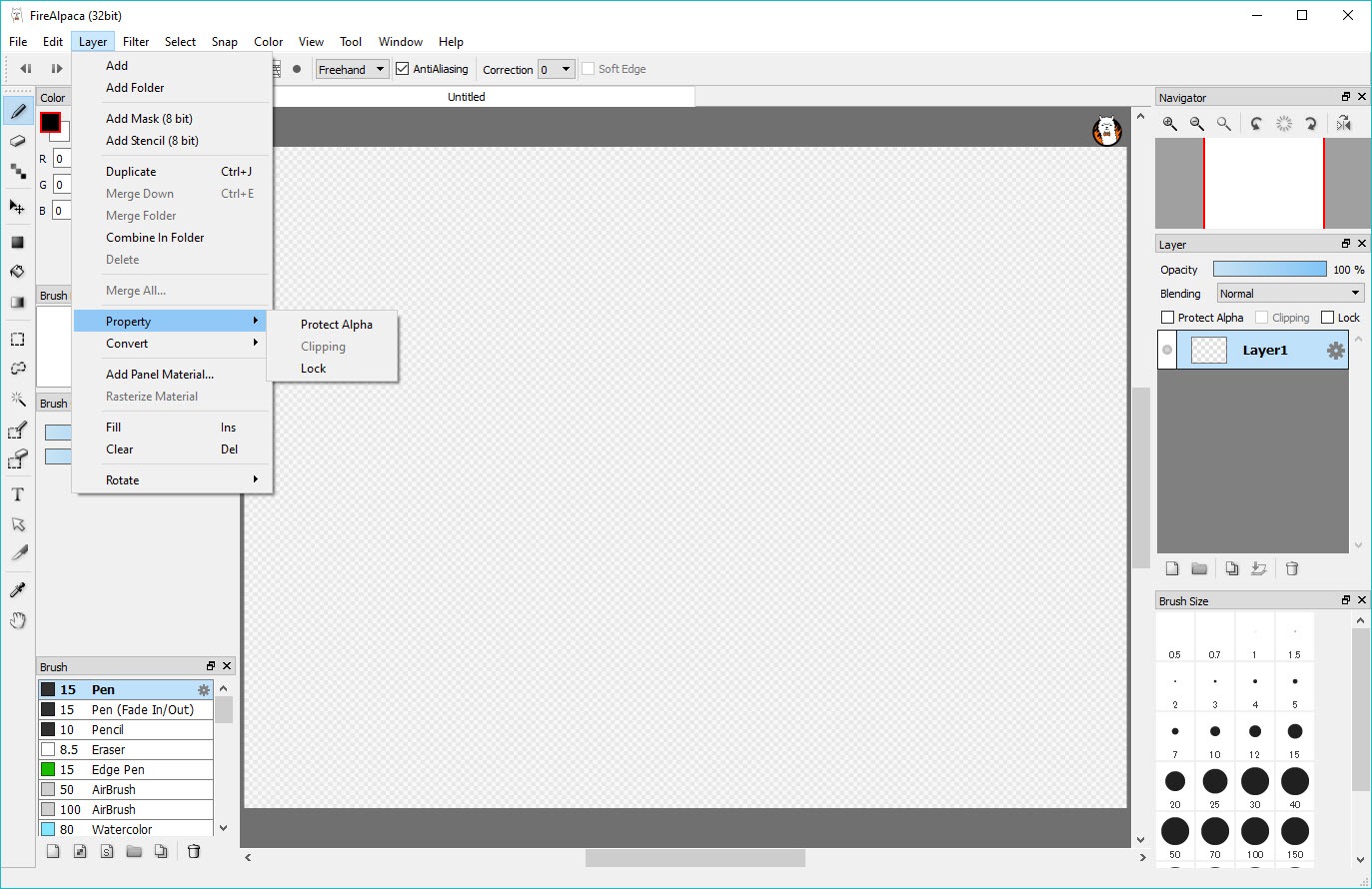Click Duplicate in the Layer menu
Viewport: 1372px width, 889px height.
click(x=131, y=172)
